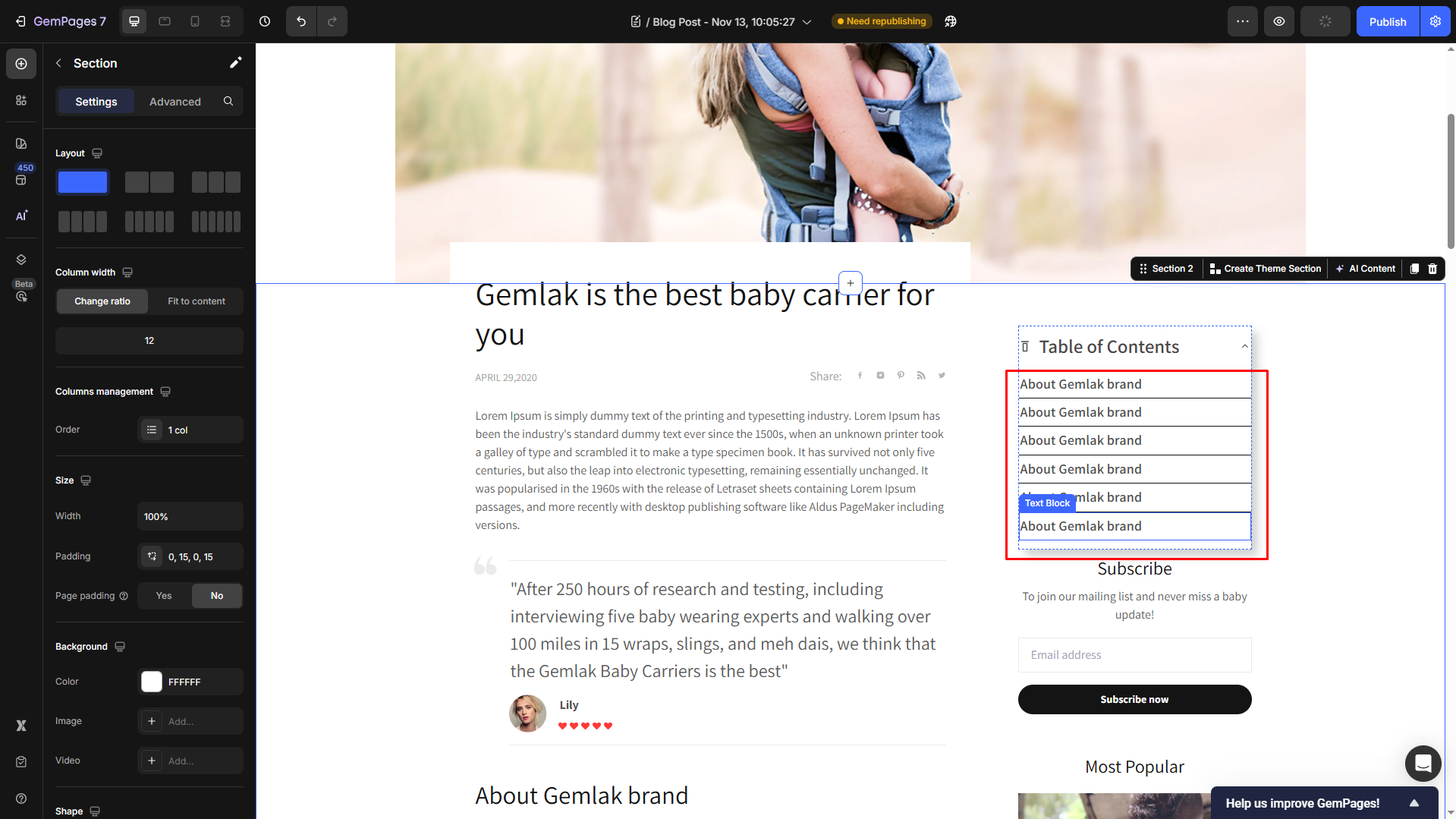Click the Subscribe now button
1456x819 pixels.
[x=1134, y=699]
